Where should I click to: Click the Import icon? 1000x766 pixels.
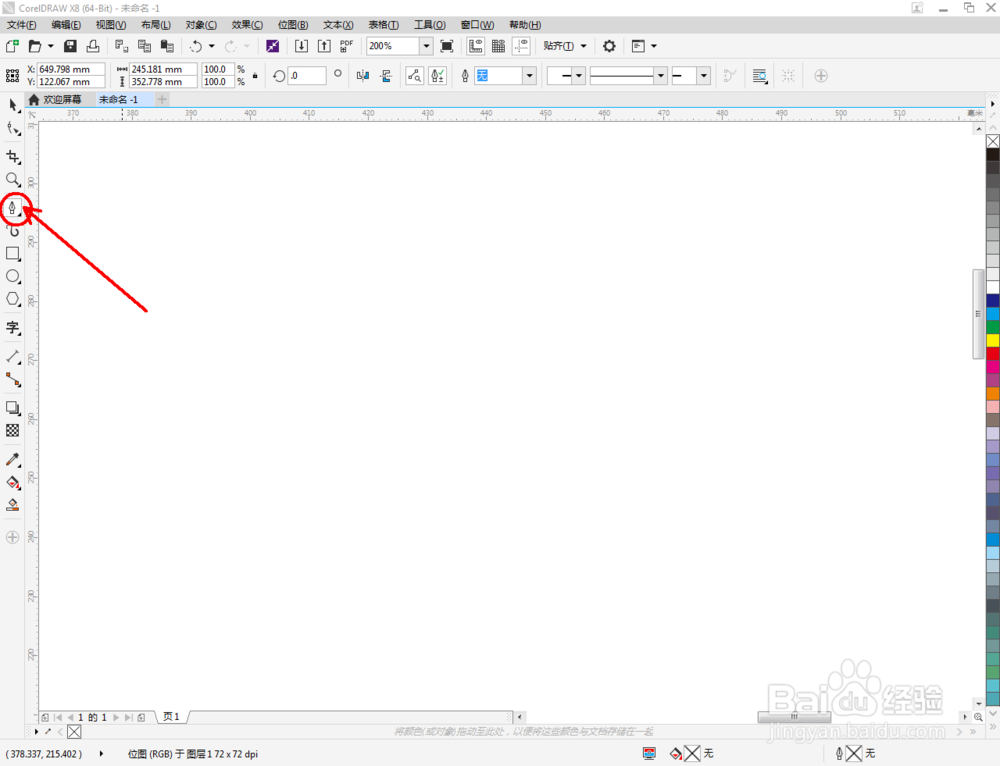click(x=301, y=46)
